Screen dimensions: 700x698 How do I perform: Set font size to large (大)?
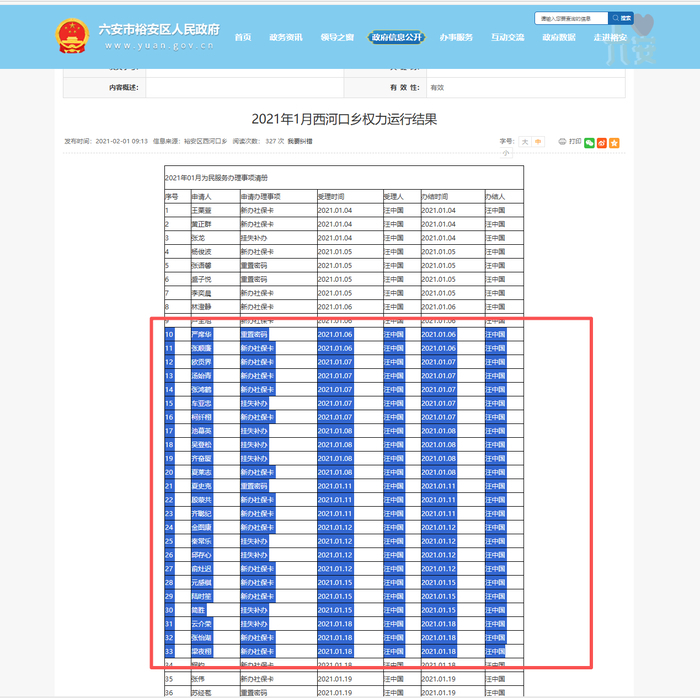(525, 142)
